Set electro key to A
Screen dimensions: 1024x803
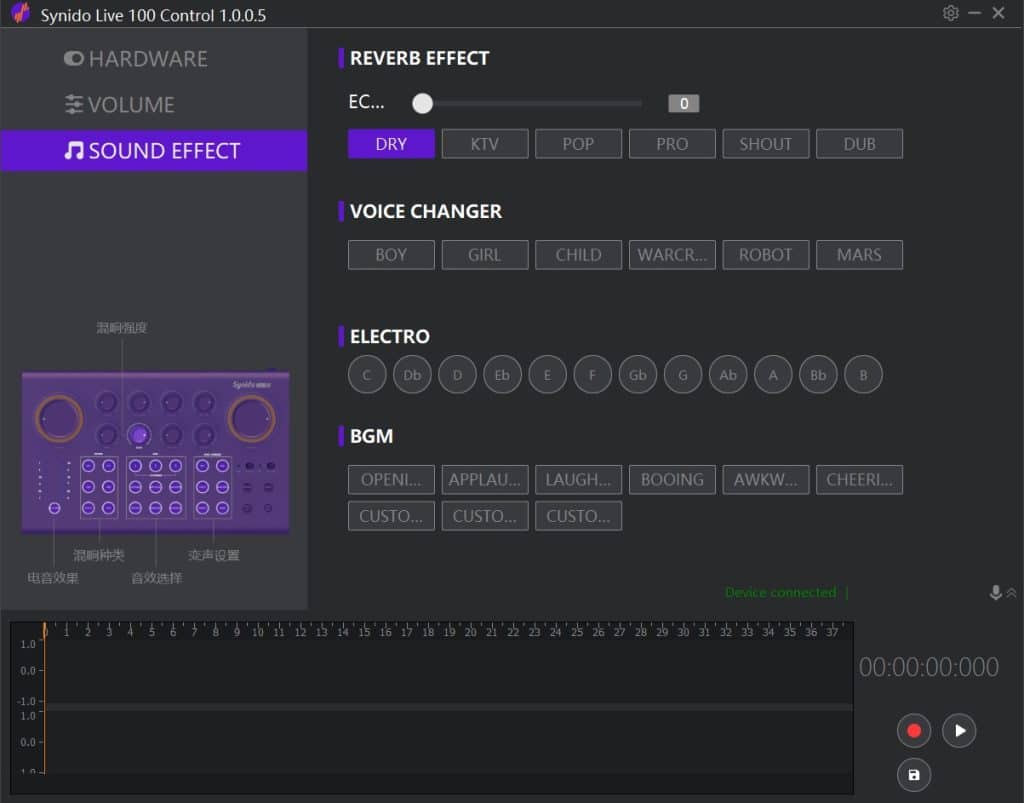point(773,375)
